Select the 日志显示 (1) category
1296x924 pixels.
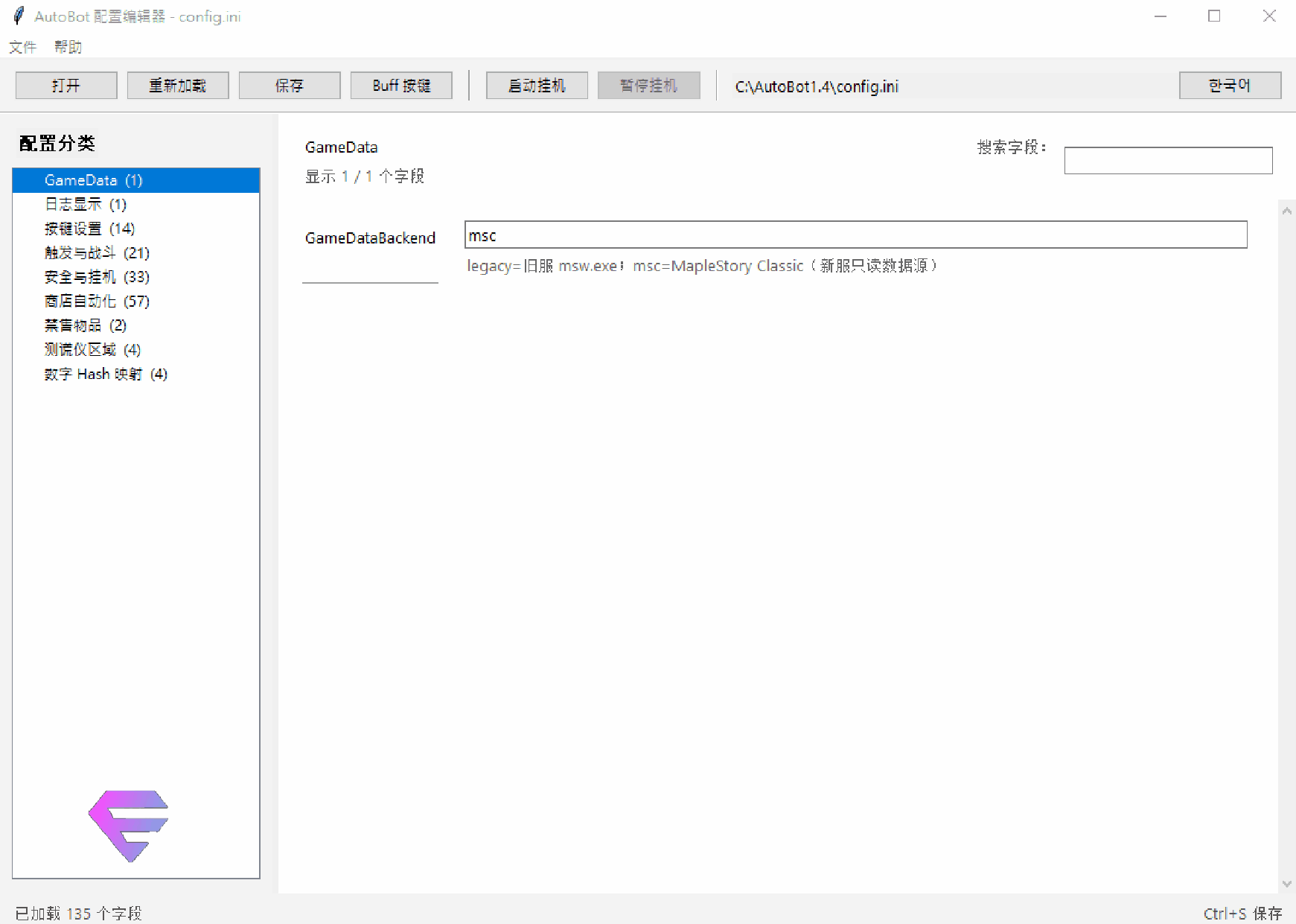tap(136, 204)
